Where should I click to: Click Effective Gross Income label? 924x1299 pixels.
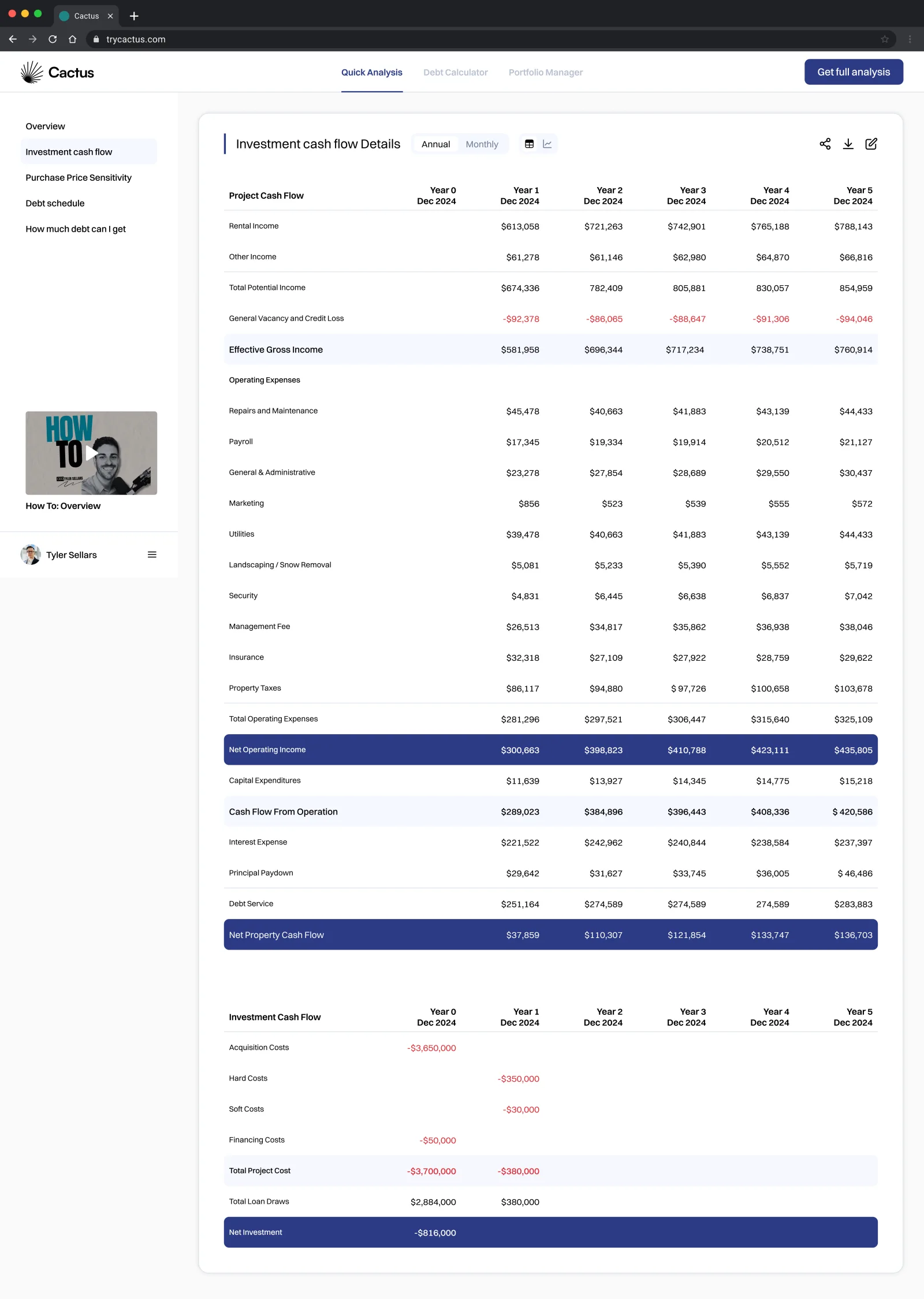[x=275, y=349]
